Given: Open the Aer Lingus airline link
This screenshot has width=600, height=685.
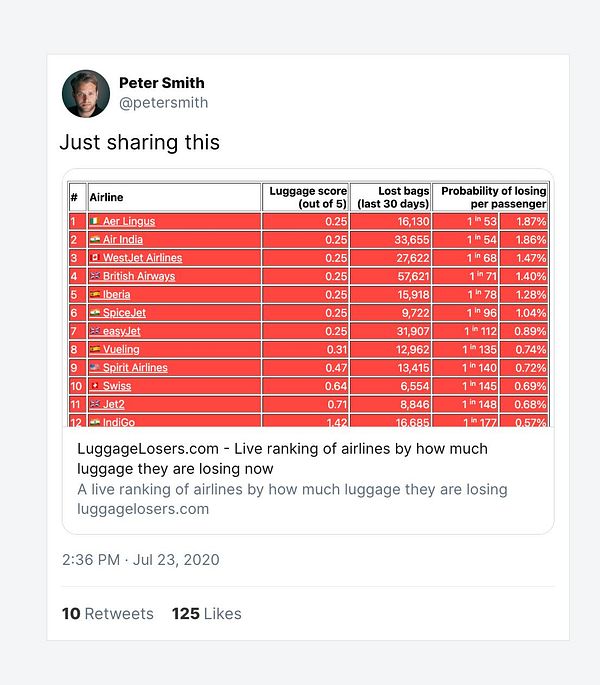Looking at the screenshot, I should [128, 221].
